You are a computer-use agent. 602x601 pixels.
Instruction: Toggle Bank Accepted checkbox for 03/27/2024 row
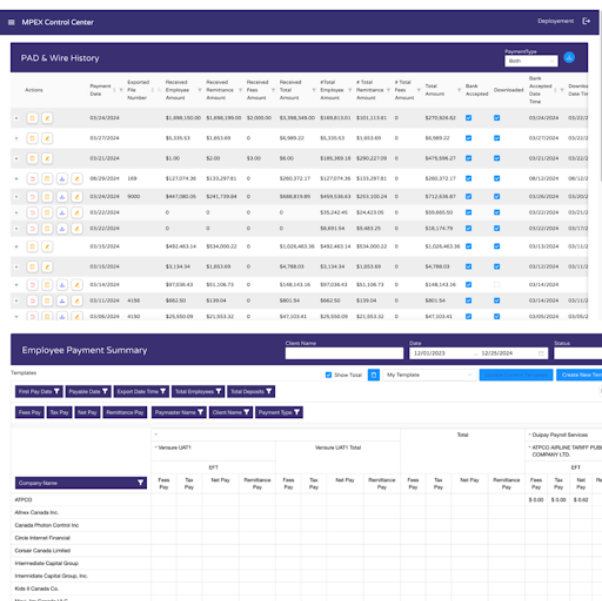click(x=470, y=138)
